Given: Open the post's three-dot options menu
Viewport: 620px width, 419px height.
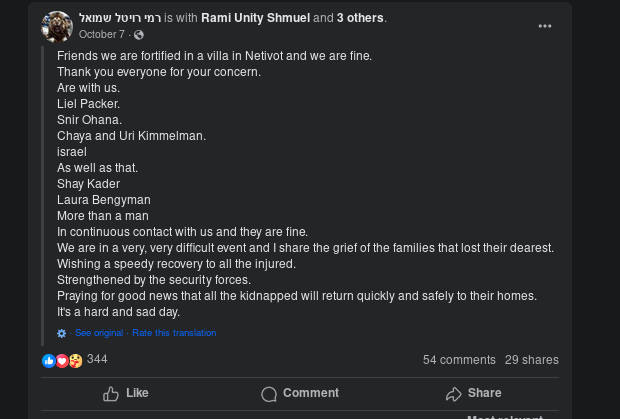Looking at the screenshot, I should pyautogui.click(x=545, y=26).
